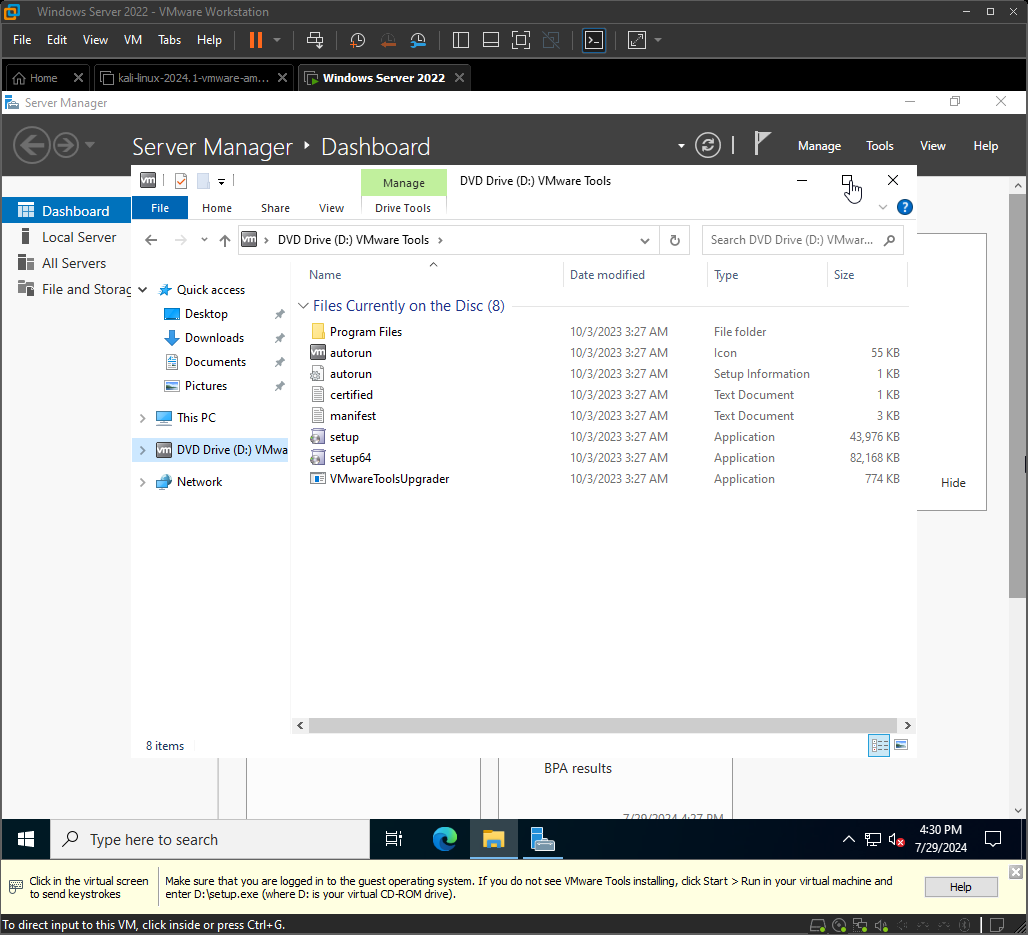Open the stretch guest options dropdown arrow
This screenshot has height=935, width=1028.
pyautogui.click(x=658, y=40)
